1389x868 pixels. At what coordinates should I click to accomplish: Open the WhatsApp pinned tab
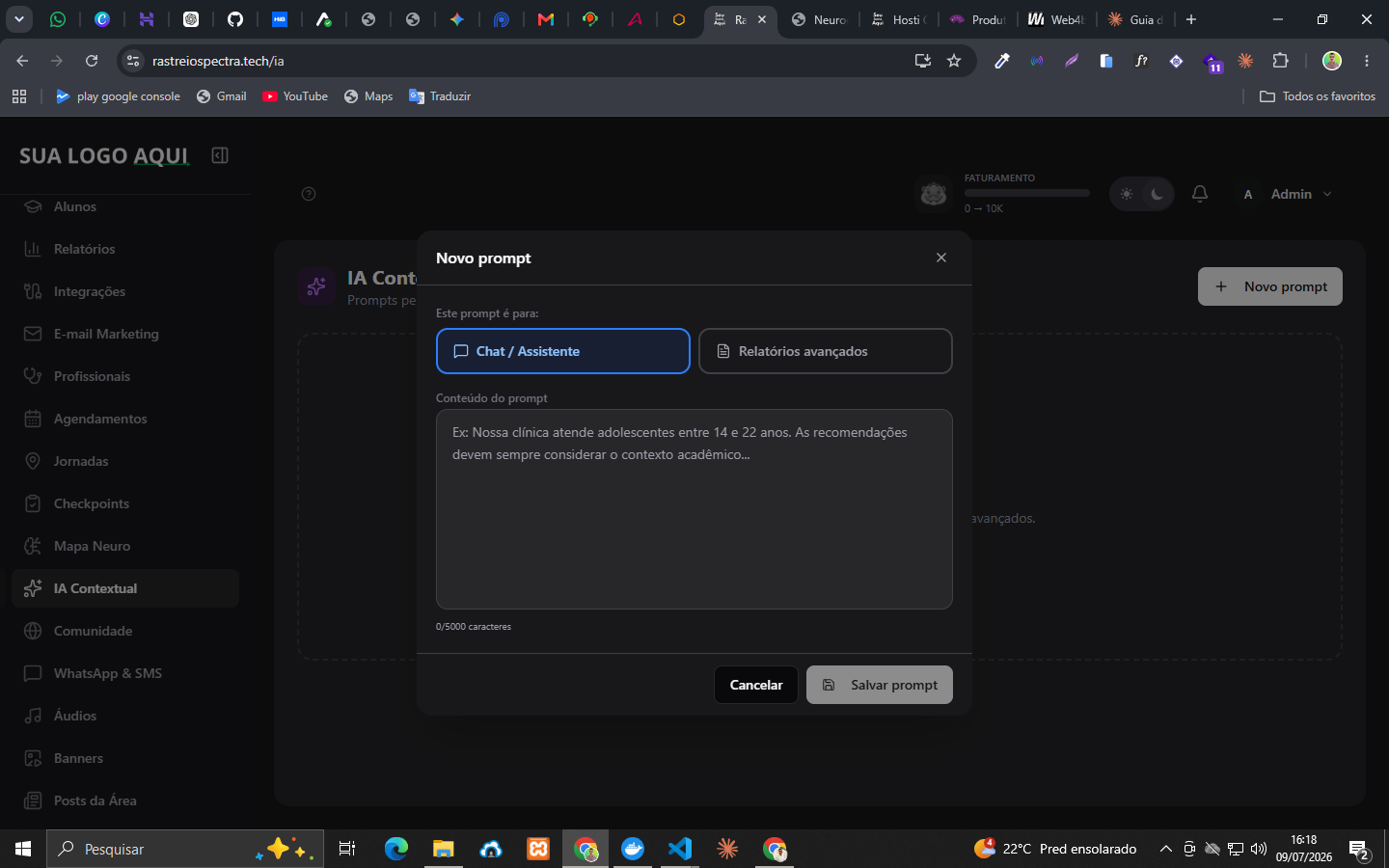coord(58,19)
